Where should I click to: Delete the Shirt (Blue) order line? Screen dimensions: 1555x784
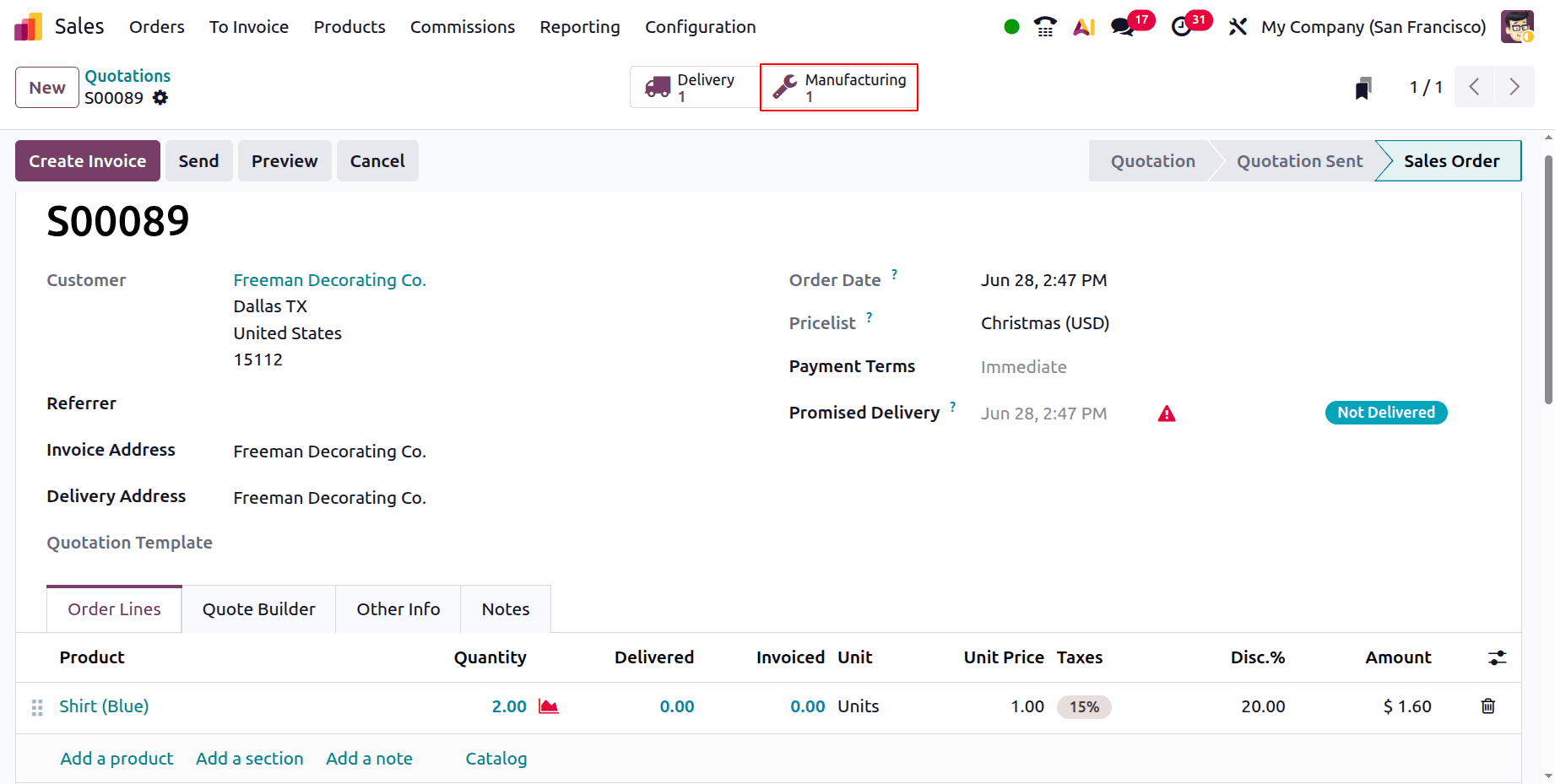tap(1488, 706)
